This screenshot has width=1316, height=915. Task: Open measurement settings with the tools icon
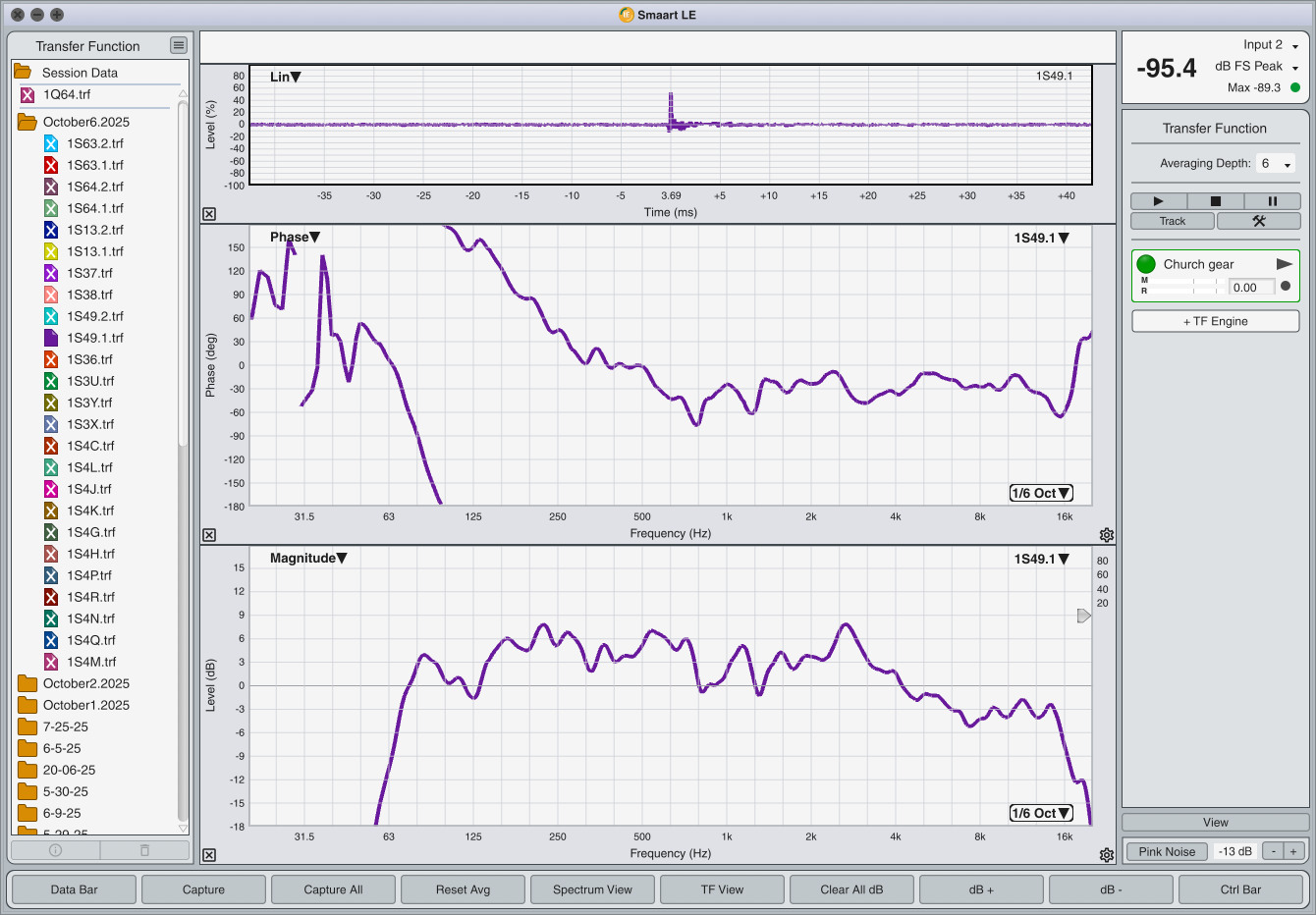(x=1258, y=221)
